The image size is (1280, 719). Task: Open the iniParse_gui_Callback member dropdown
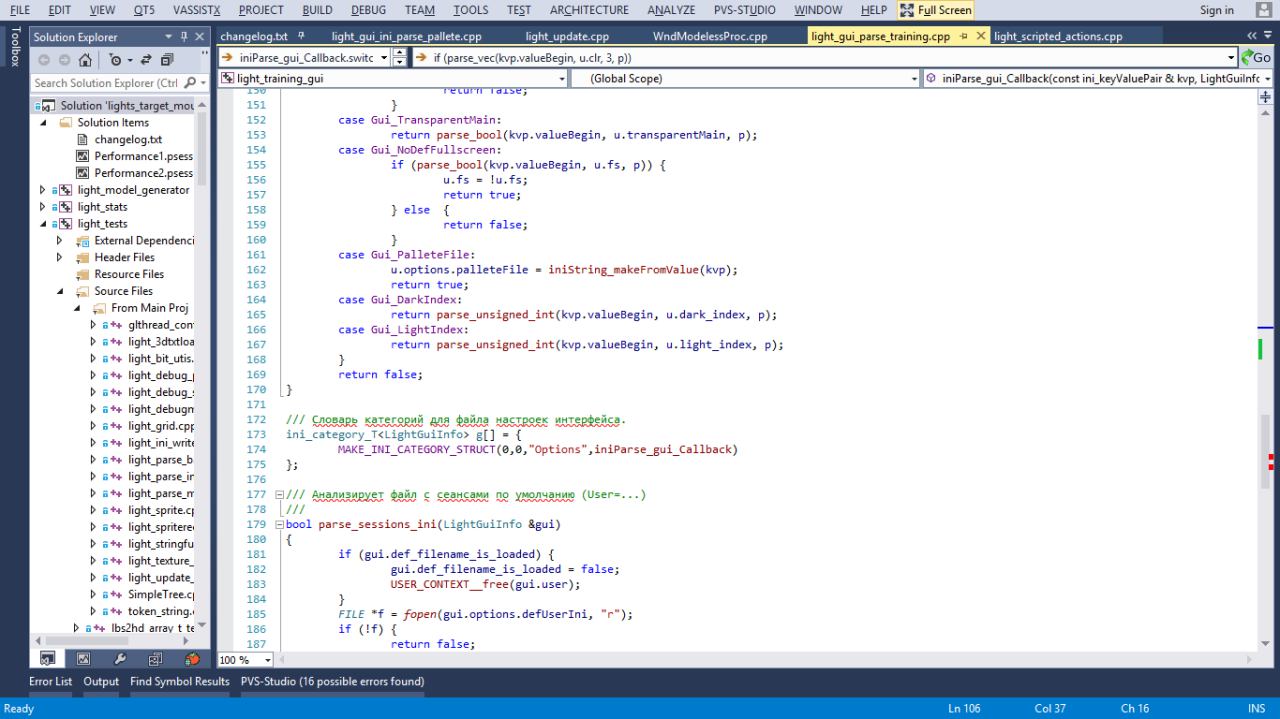click(1268, 78)
